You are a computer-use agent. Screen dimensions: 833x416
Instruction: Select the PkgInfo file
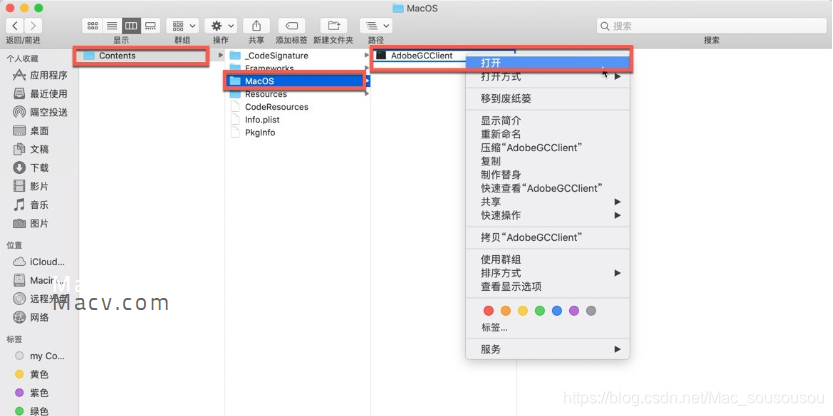(x=260, y=132)
